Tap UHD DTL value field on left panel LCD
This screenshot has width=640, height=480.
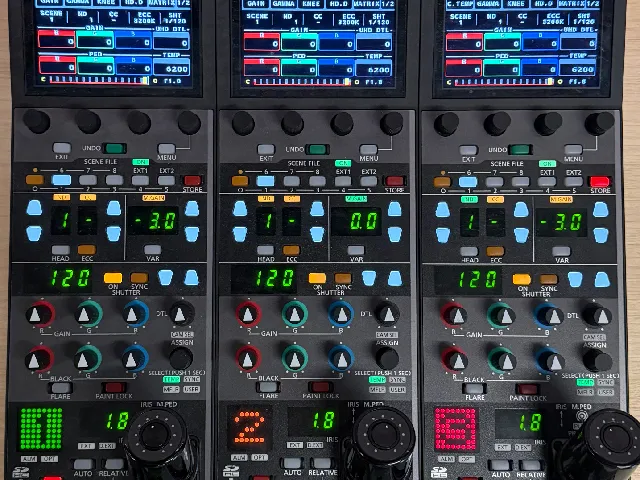[172, 42]
